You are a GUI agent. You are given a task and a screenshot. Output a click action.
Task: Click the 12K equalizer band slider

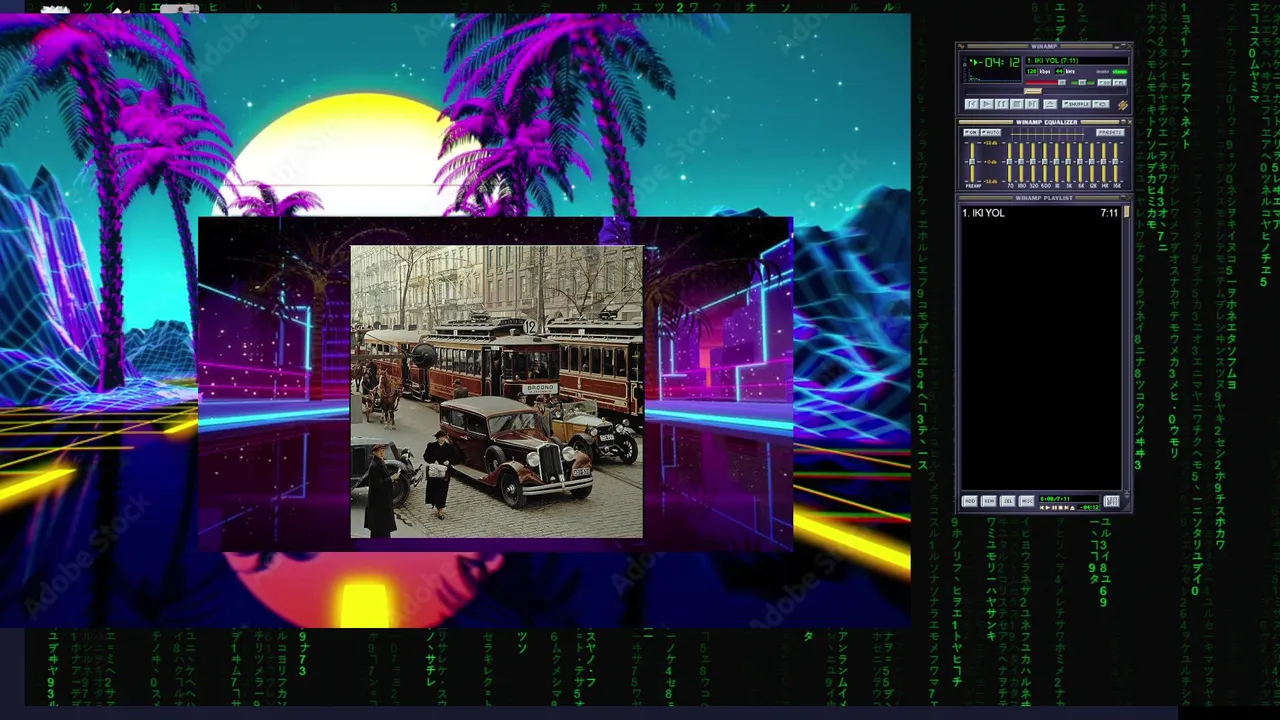pos(1092,162)
